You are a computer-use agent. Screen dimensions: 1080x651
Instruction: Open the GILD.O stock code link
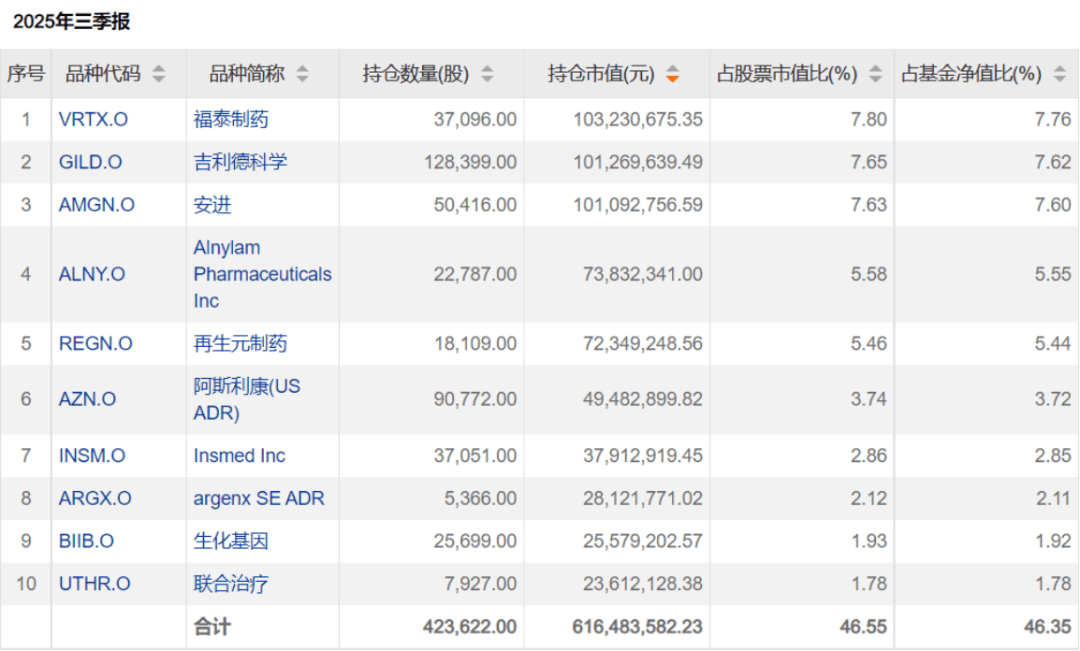[x=90, y=163]
